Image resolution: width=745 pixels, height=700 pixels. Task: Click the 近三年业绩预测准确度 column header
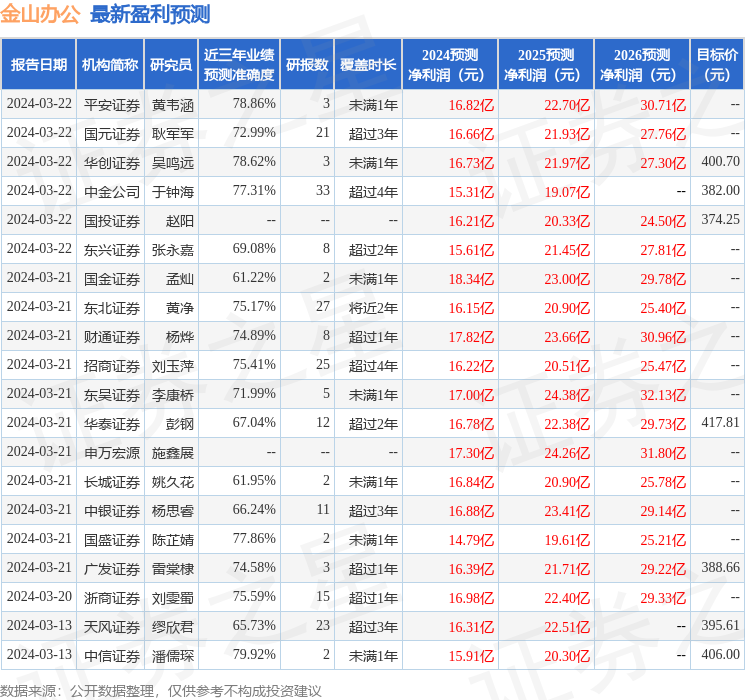(x=239, y=65)
